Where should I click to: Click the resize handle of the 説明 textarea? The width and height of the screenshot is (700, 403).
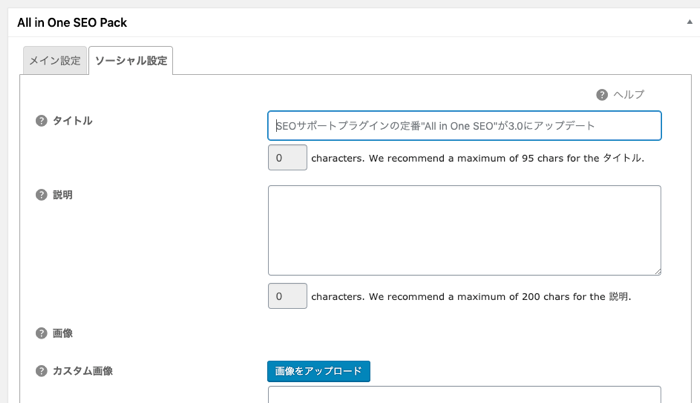click(657, 271)
